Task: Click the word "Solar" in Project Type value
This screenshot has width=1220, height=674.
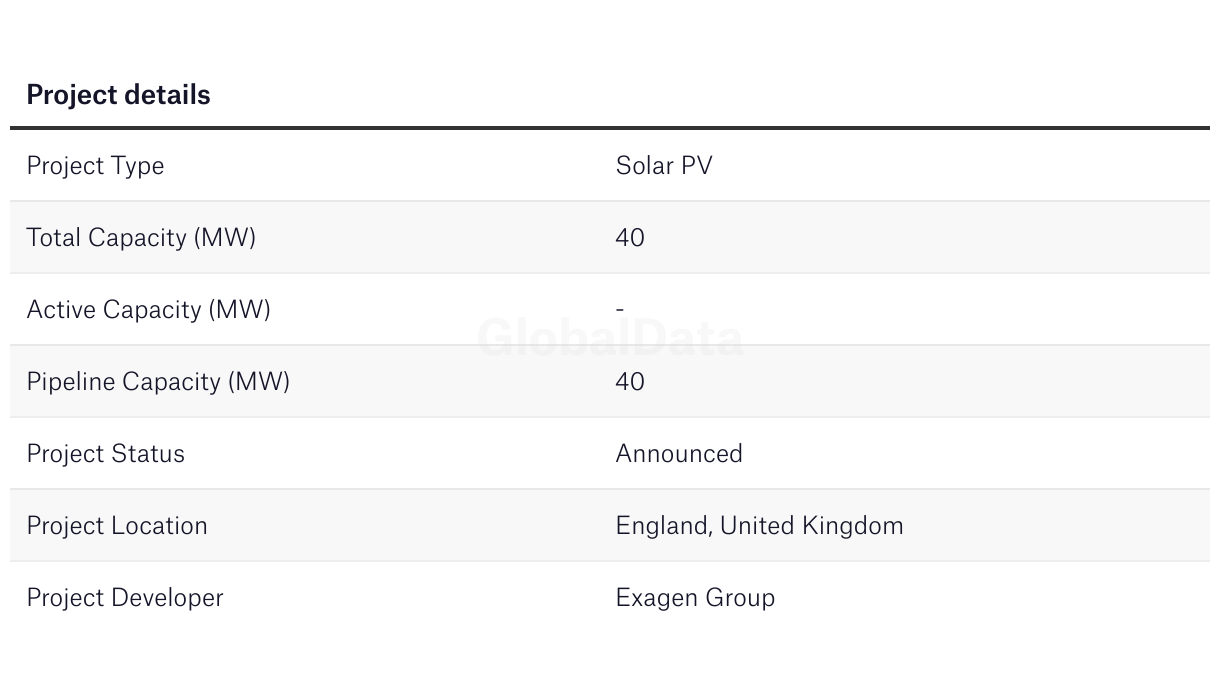Action: (x=645, y=166)
